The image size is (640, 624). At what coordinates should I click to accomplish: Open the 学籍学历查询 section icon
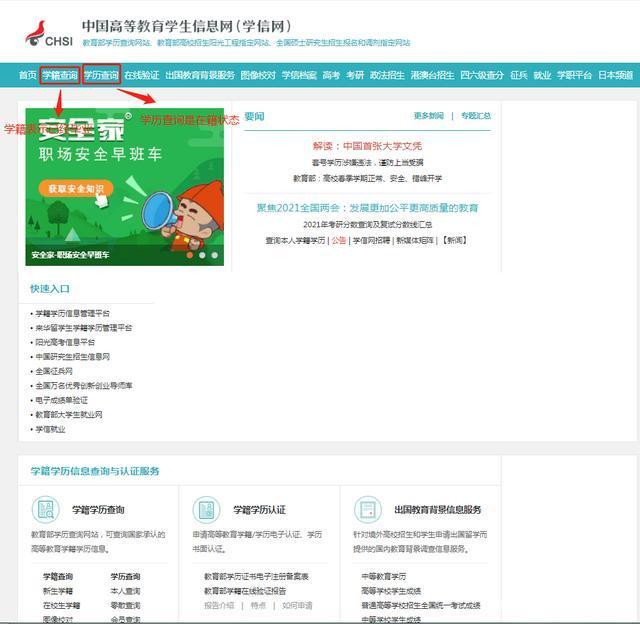46,509
